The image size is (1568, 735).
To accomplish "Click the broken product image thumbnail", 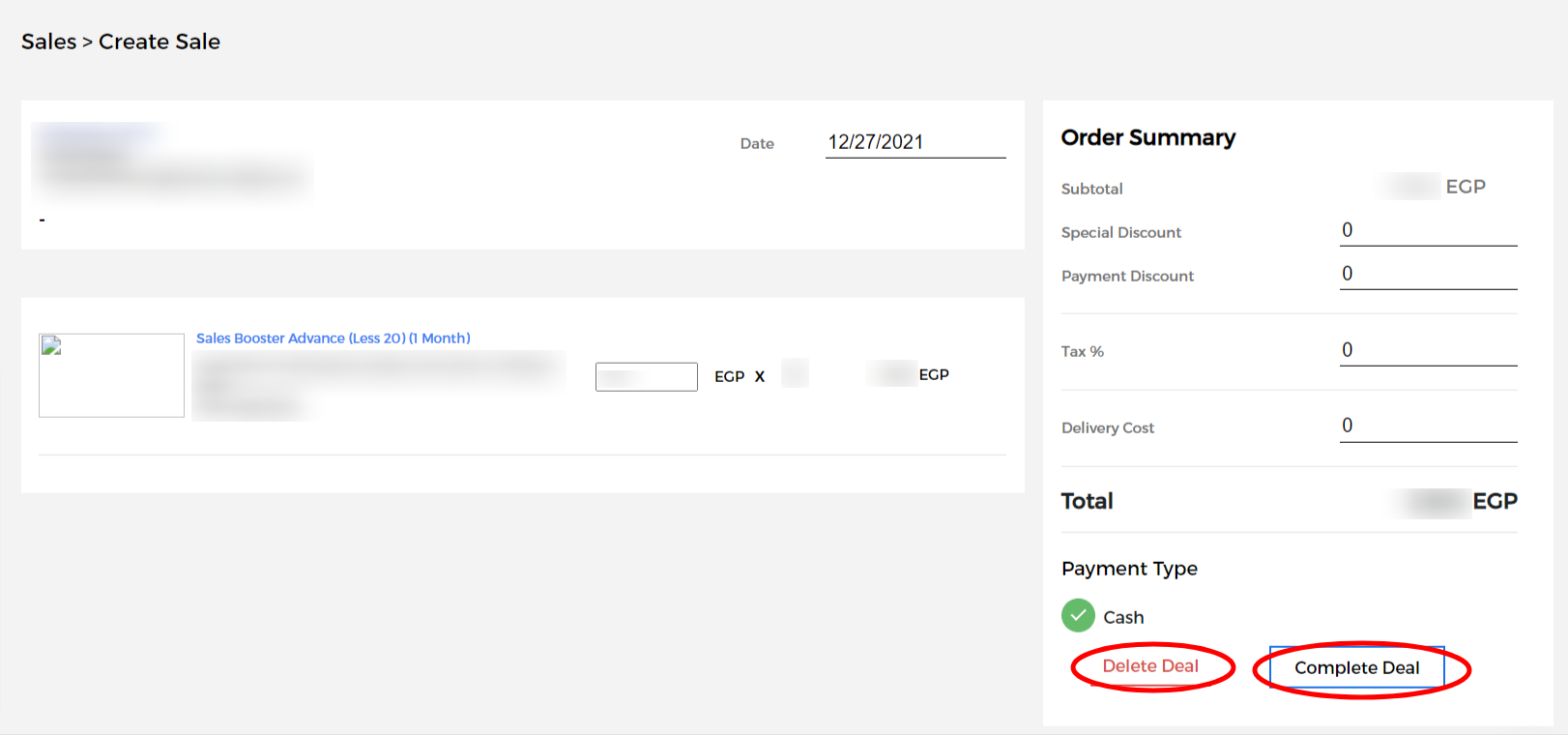I will (111, 375).
